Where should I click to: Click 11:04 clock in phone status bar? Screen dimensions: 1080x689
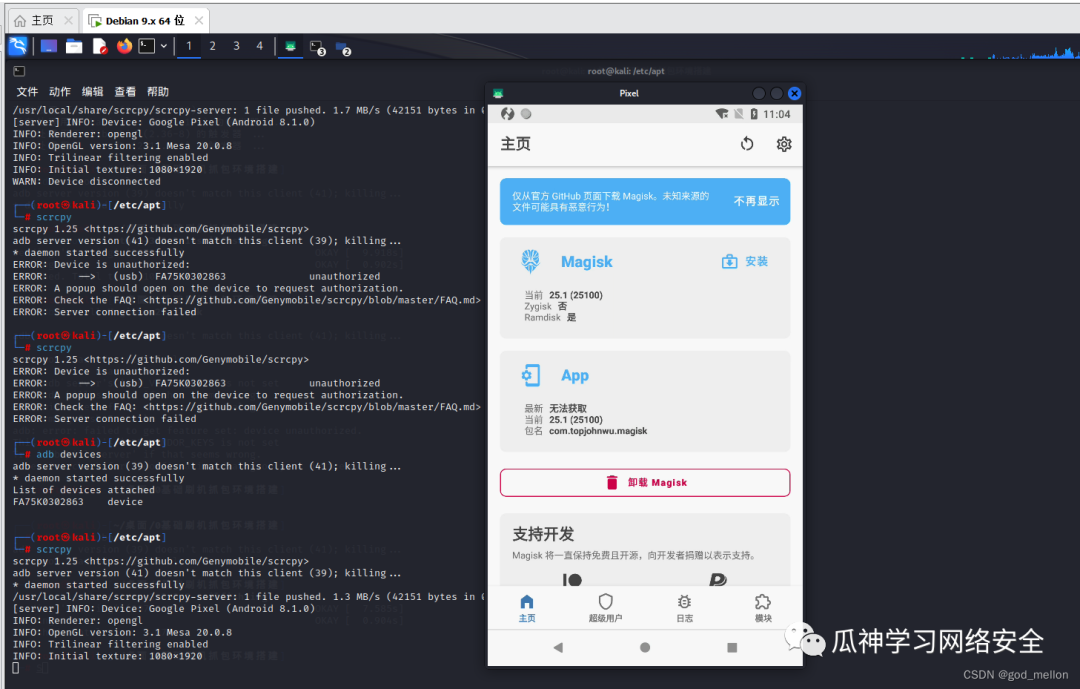(x=776, y=114)
